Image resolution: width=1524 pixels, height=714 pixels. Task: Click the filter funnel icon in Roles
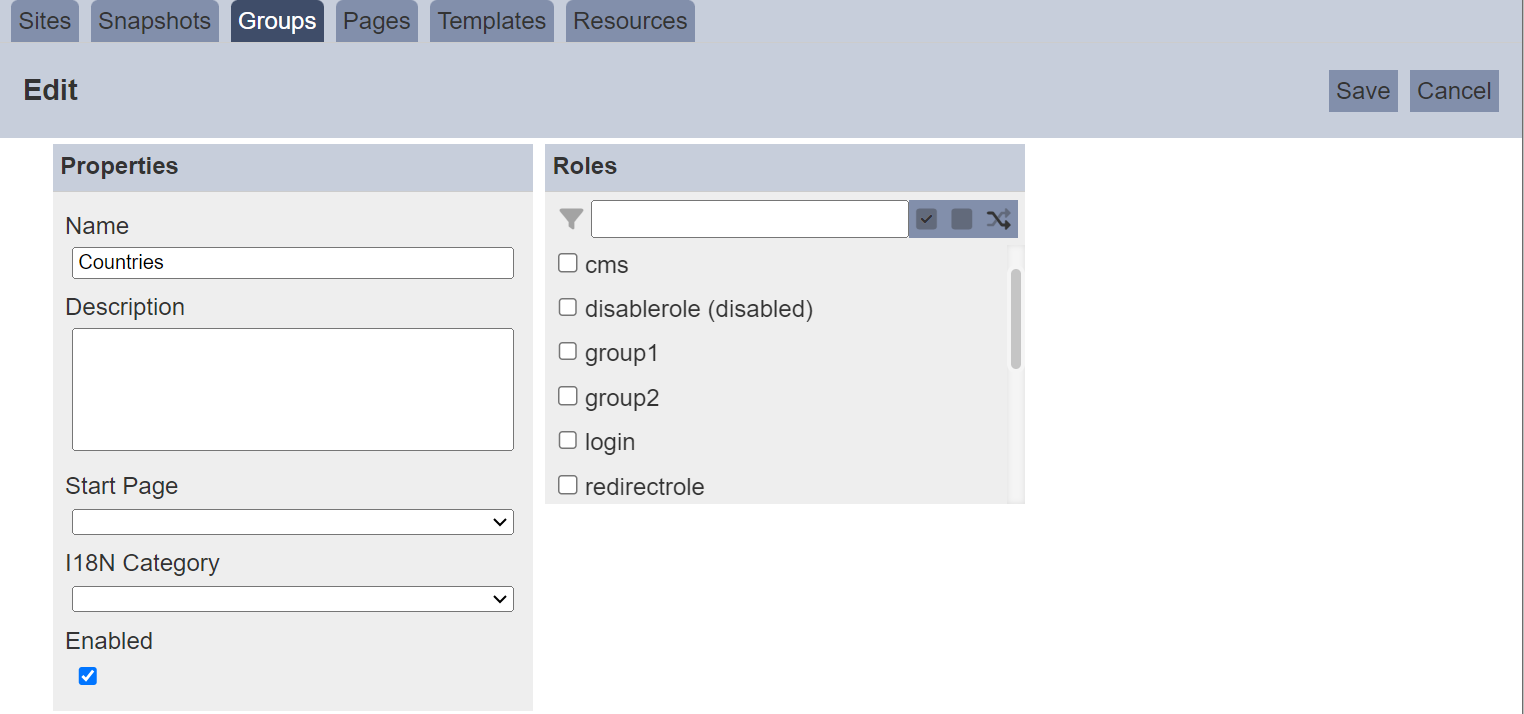[571, 219]
